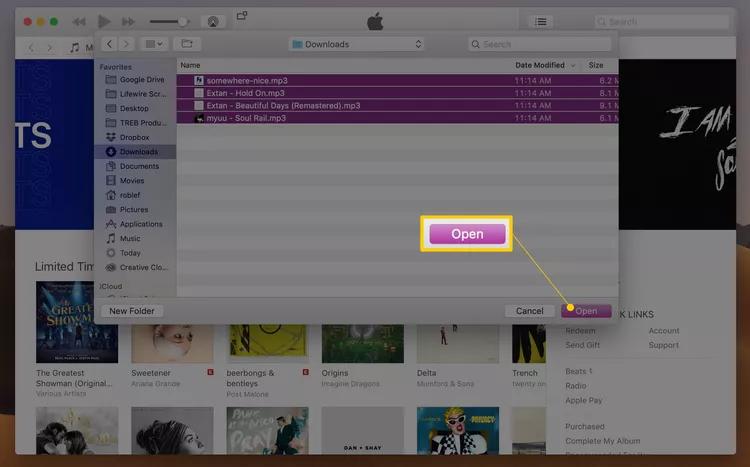Open Google Drive folder in sidebar
750x467 pixels.
point(141,80)
